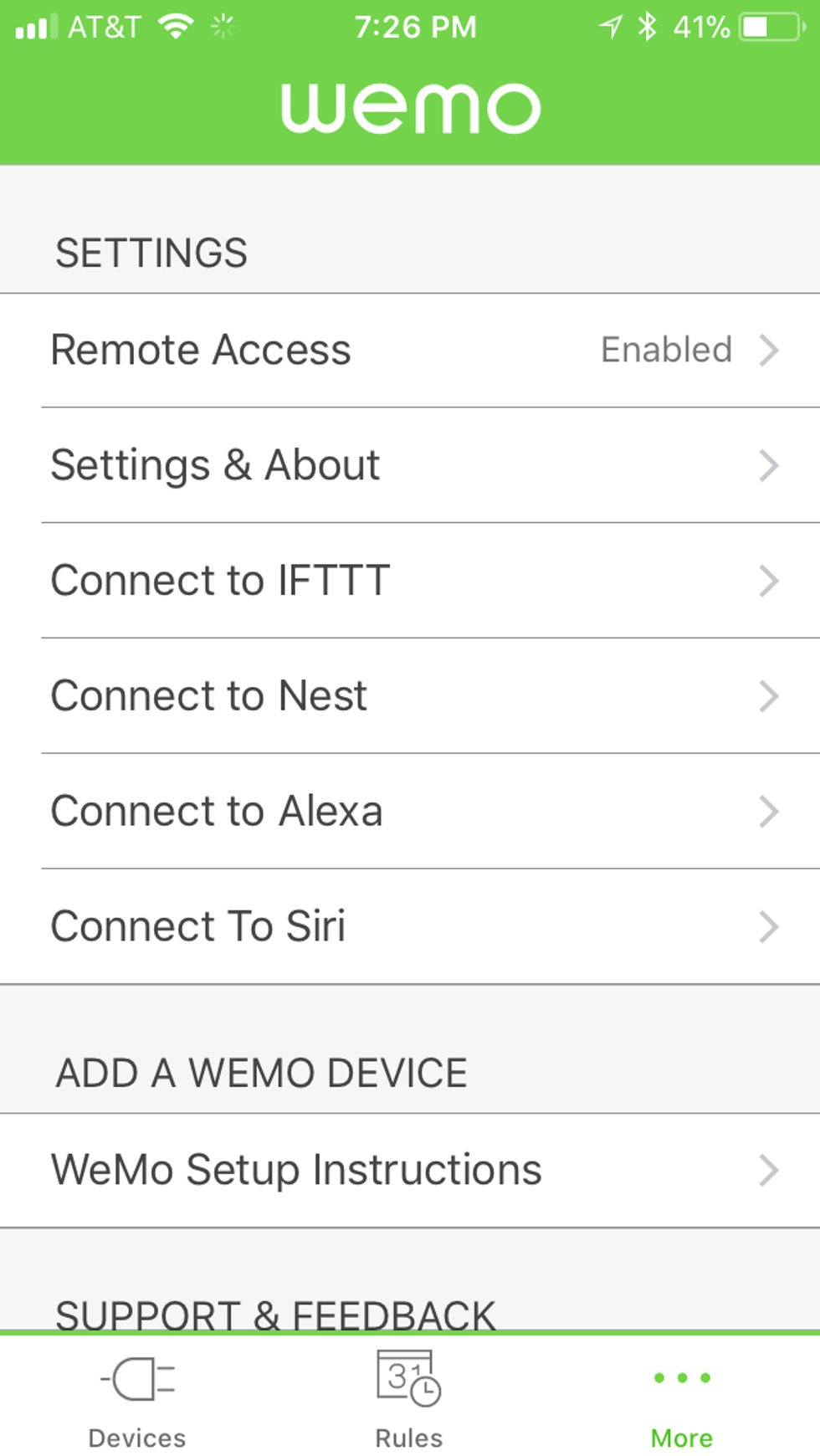
Task: Tap the 7:26 PM clock
Action: point(415,27)
